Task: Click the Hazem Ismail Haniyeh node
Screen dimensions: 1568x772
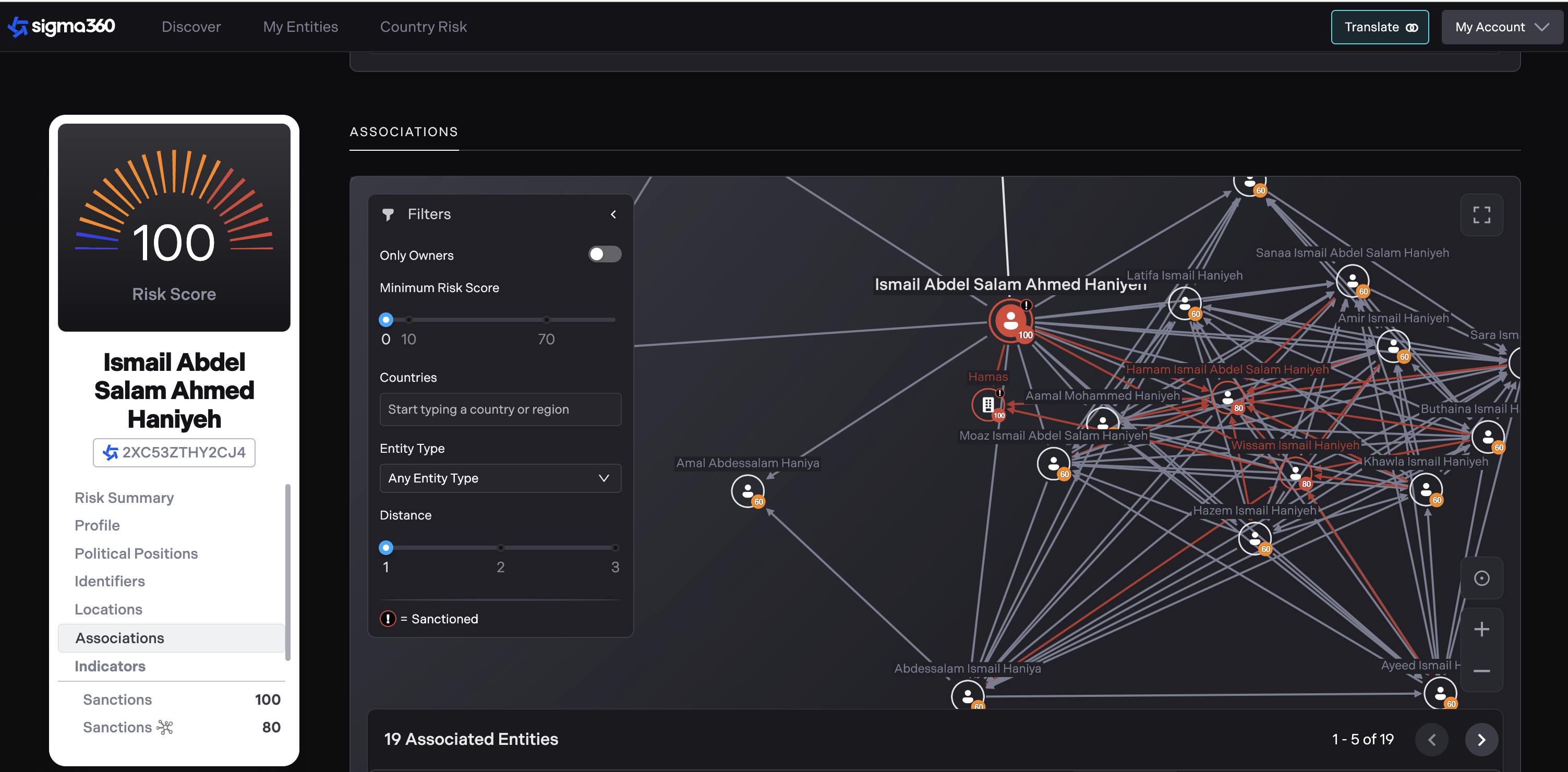Action: coord(1255,538)
